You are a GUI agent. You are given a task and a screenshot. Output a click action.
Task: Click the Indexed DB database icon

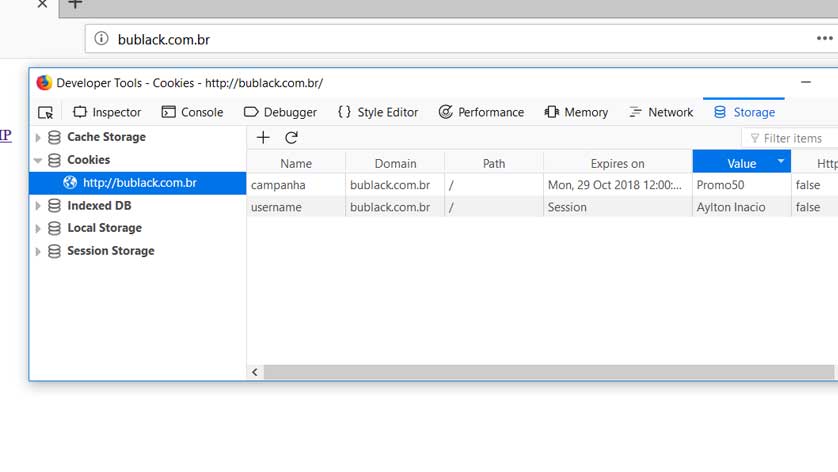point(54,206)
